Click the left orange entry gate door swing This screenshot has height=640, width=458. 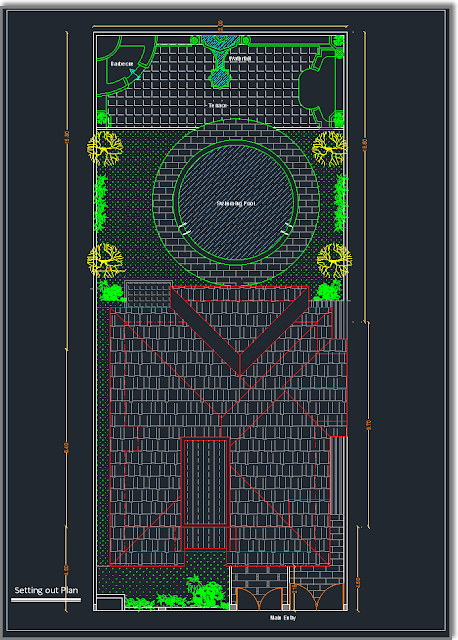(x=260, y=599)
